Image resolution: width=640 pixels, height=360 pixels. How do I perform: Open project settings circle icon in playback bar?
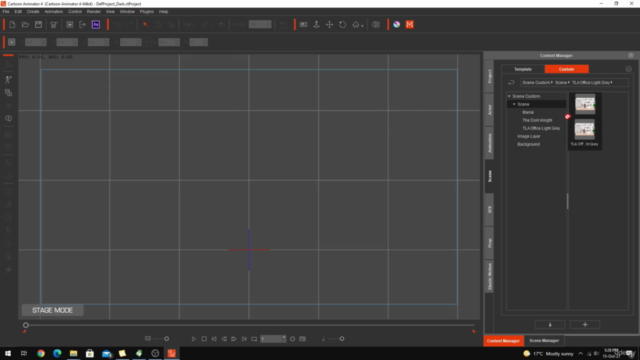click(292, 339)
